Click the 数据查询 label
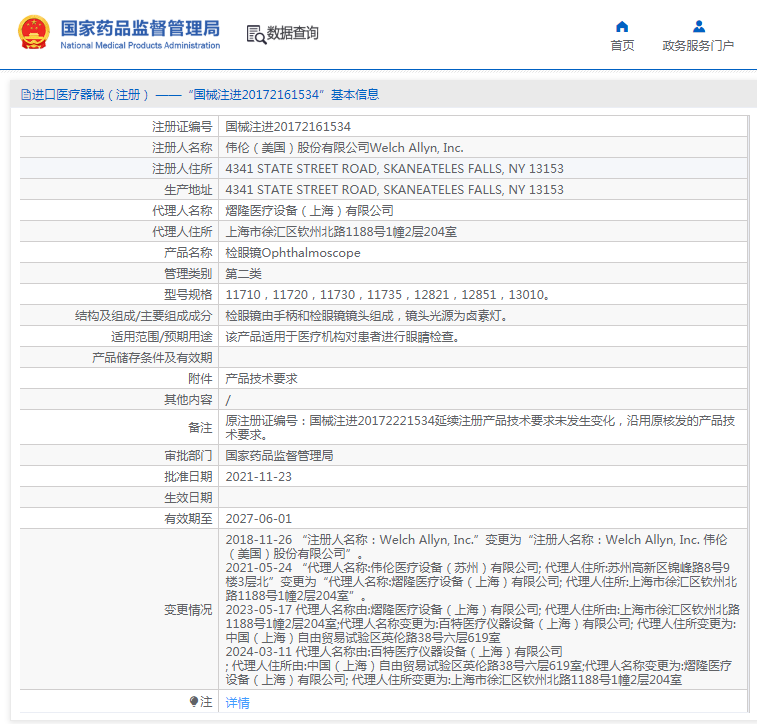 click(293, 33)
